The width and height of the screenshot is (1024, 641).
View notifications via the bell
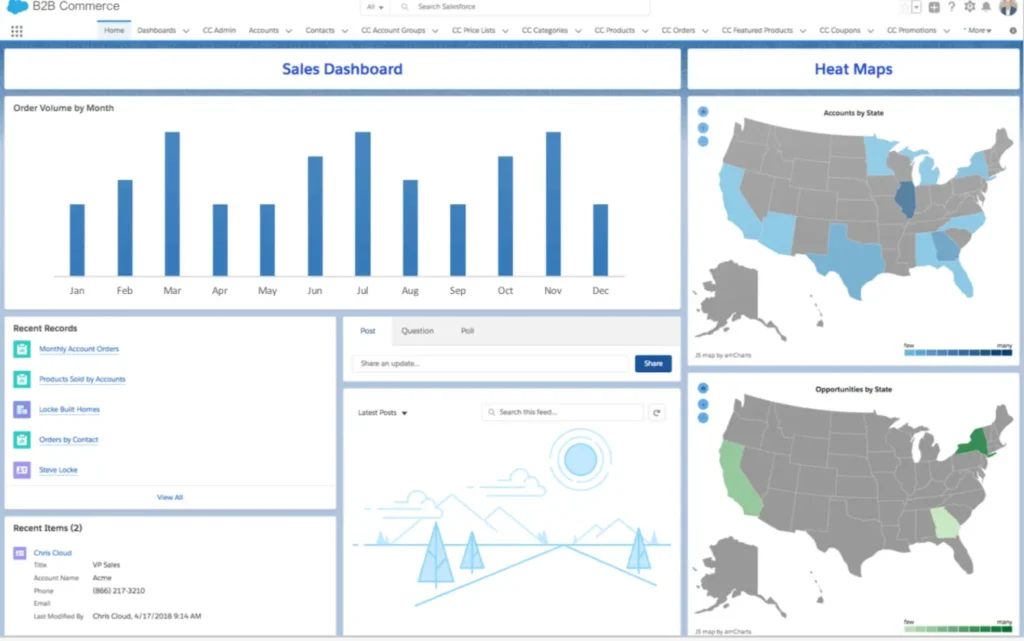click(x=986, y=7)
